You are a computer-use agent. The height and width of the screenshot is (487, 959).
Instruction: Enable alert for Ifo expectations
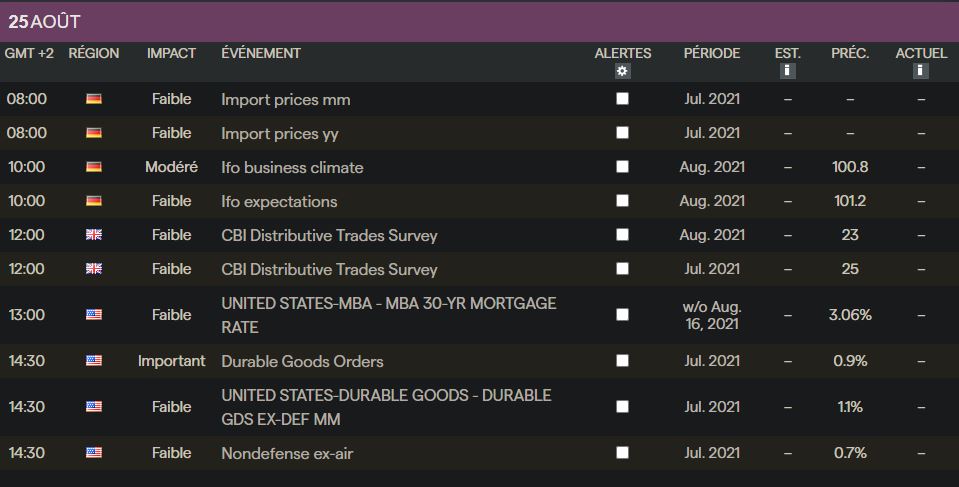tap(622, 201)
